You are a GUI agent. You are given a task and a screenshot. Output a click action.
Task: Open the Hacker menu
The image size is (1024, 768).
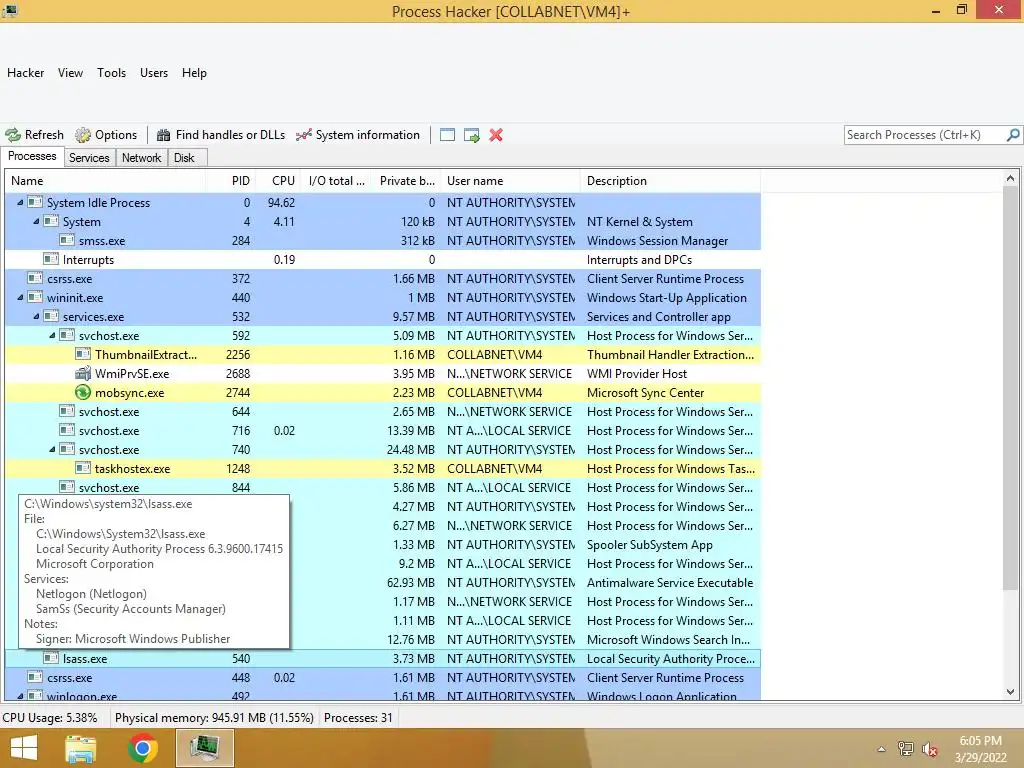click(25, 73)
